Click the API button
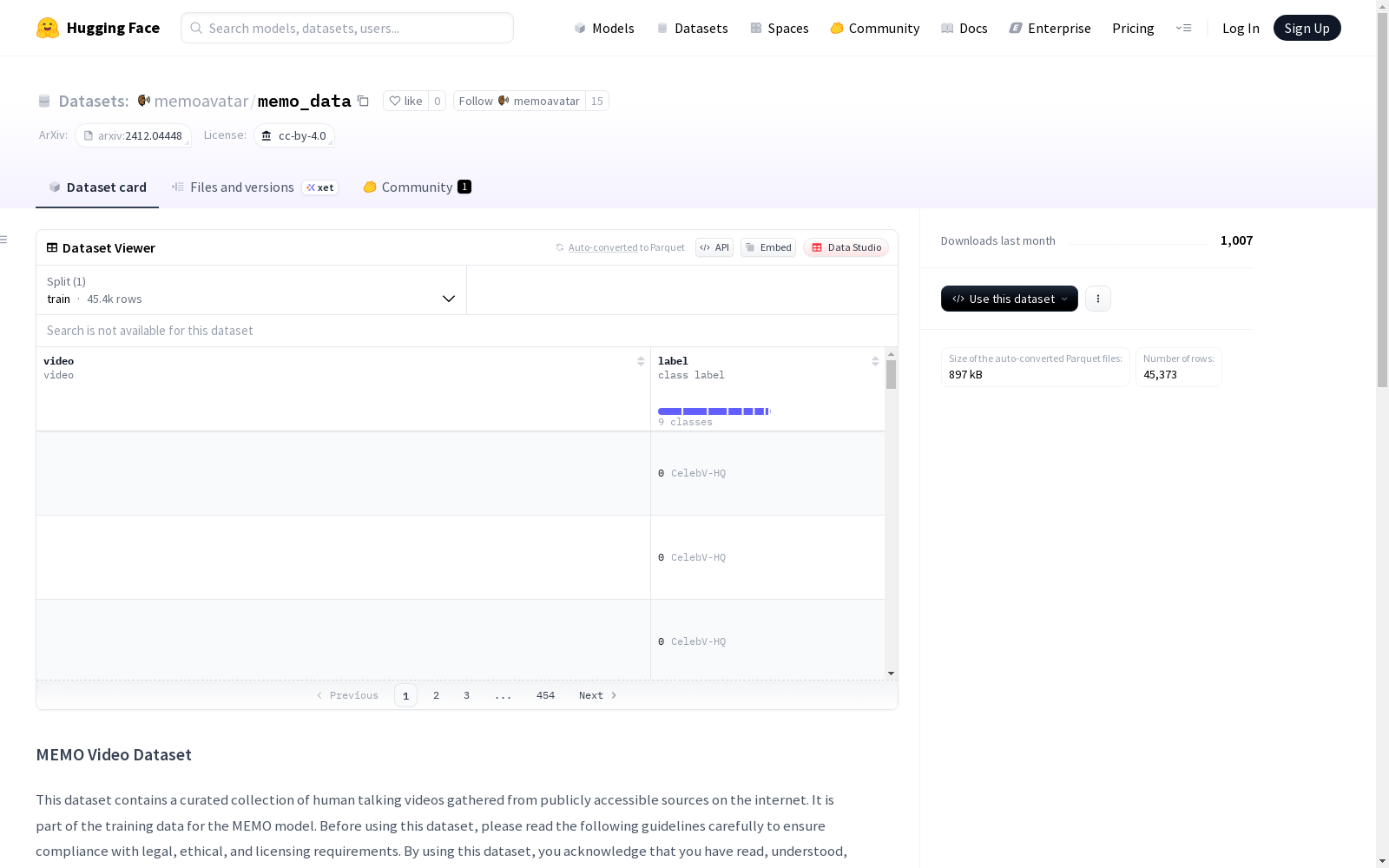The height and width of the screenshot is (868, 1389). (714, 247)
